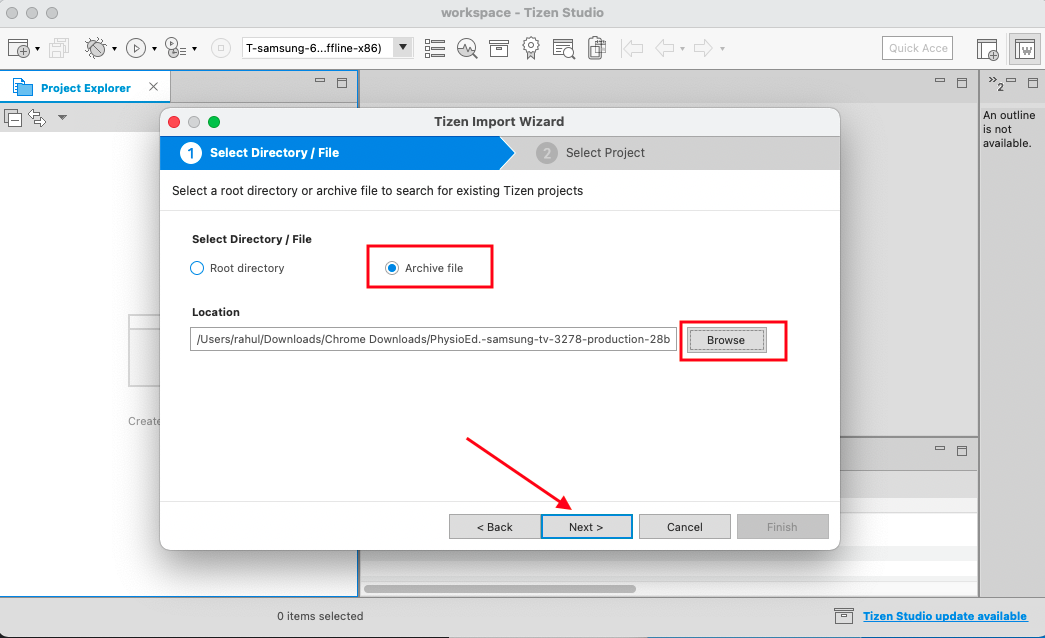Click the horizontal scrollbar in bottom panel
This screenshot has height=638, width=1045.
click(500, 589)
